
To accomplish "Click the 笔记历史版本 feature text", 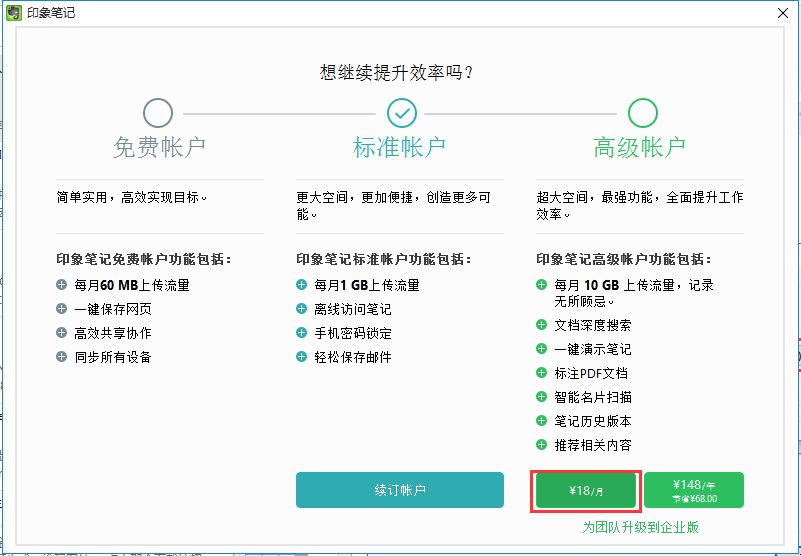I will (x=593, y=421).
